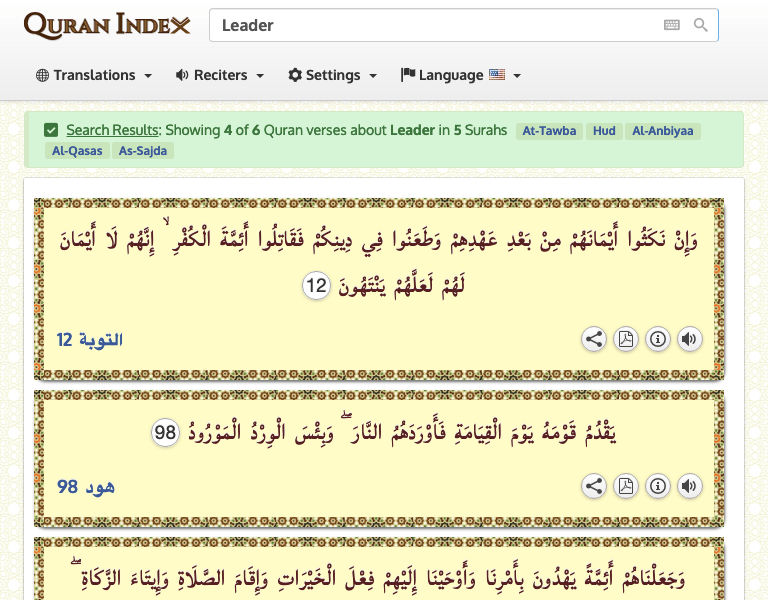Open the Settings dropdown
The image size is (768, 600).
(332, 75)
